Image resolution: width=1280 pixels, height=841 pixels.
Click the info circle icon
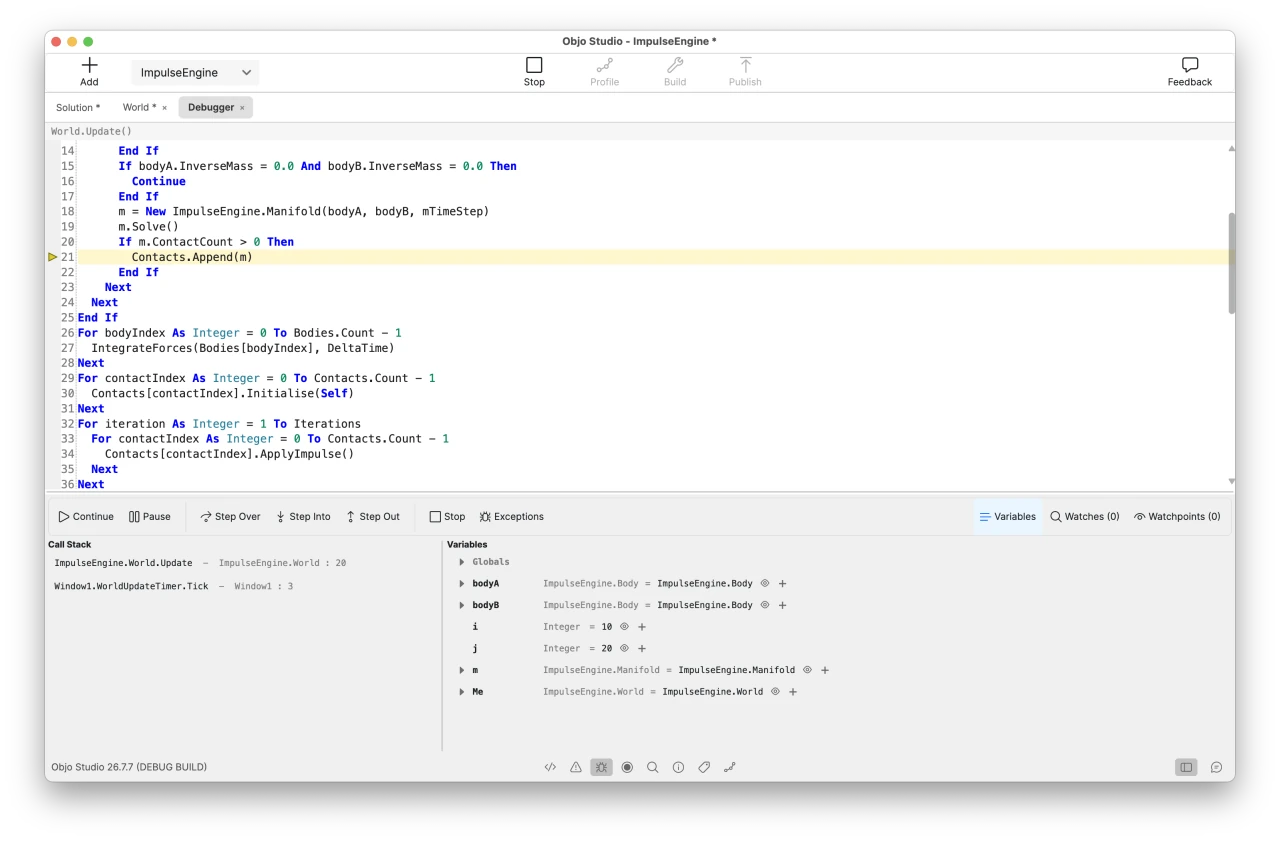[x=678, y=768]
